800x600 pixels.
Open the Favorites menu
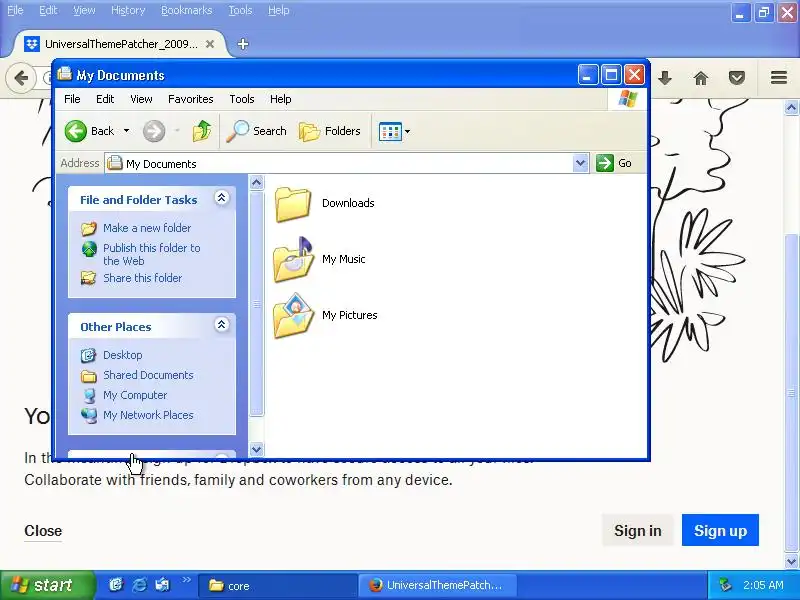point(191,99)
